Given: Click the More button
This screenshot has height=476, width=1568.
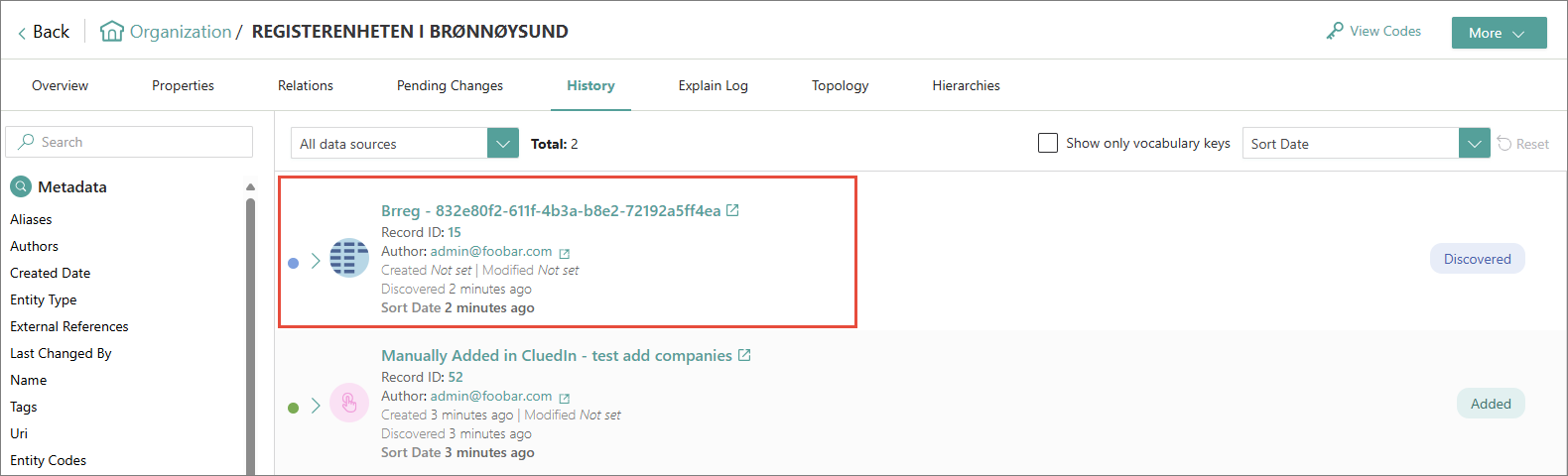Looking at the screenshot, I should 1499,33.
